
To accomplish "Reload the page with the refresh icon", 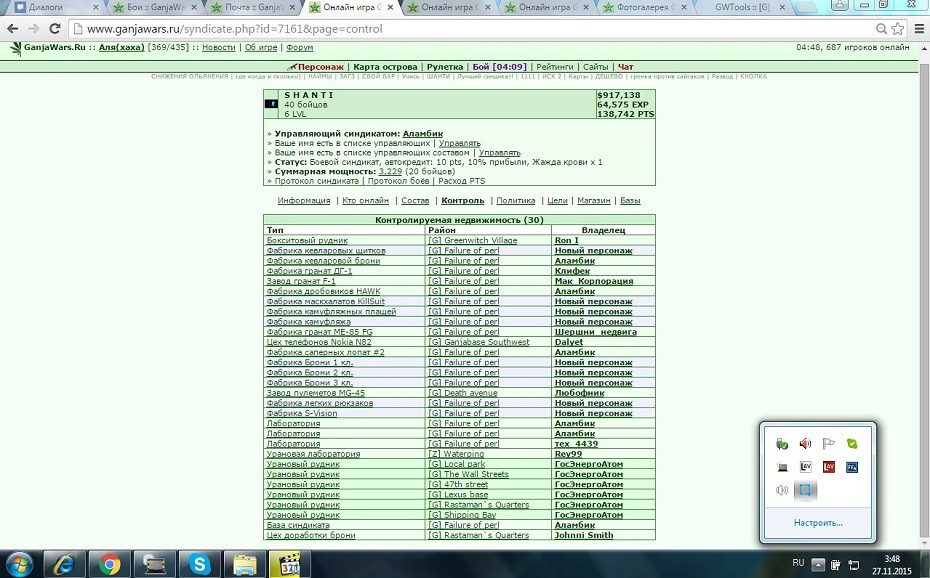I will point(55,28).
